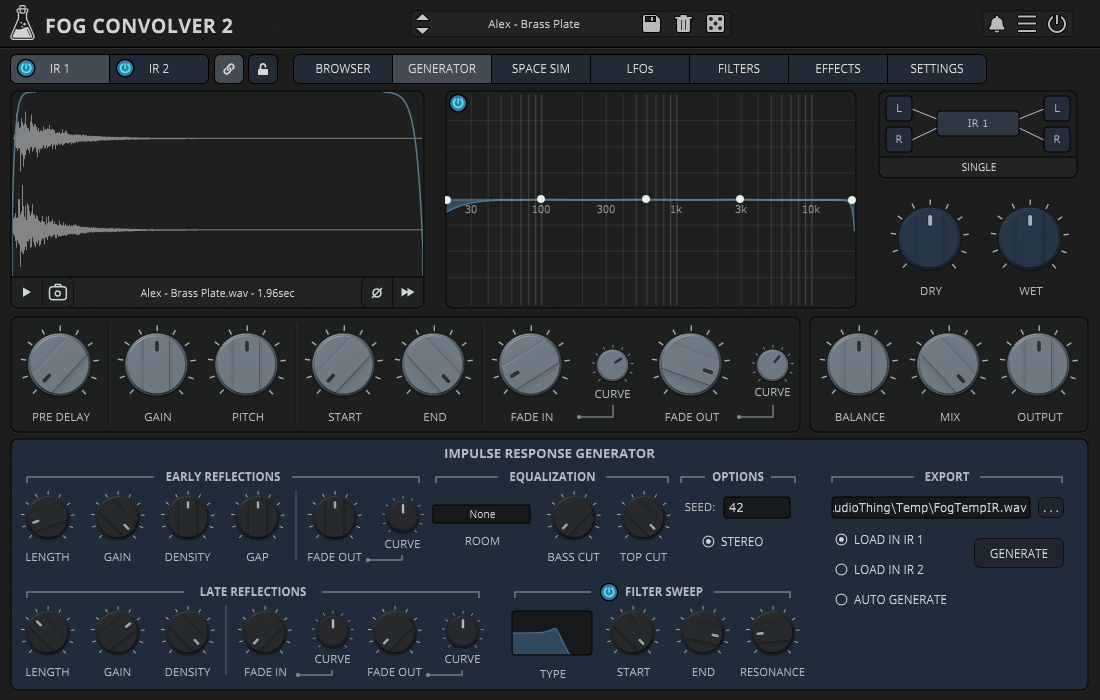Toggle the link between IR 1 and IR 2
This screenshot has height=700, width=1100.
229,69
